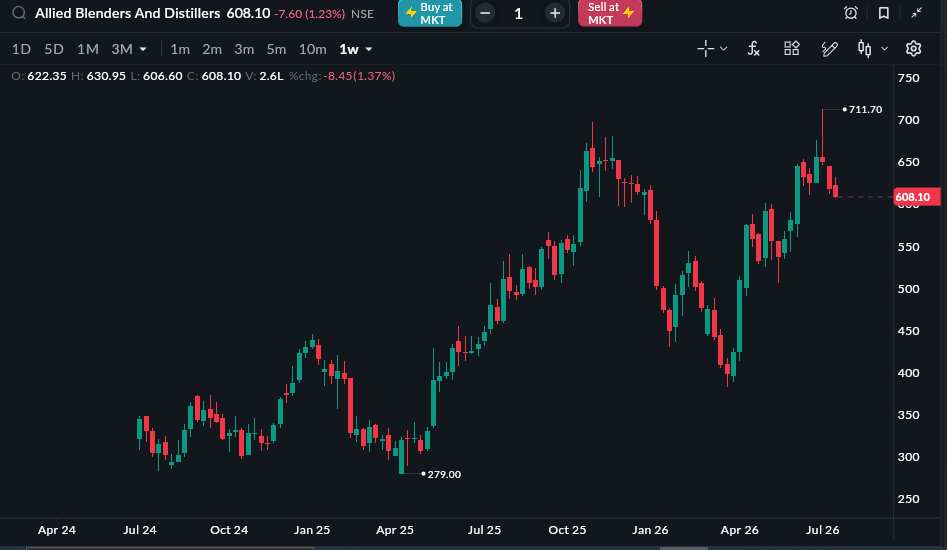Open the drawing tools pencil-ruler icon
Viewport: 947px width, 550px height.
pos(830,48)
